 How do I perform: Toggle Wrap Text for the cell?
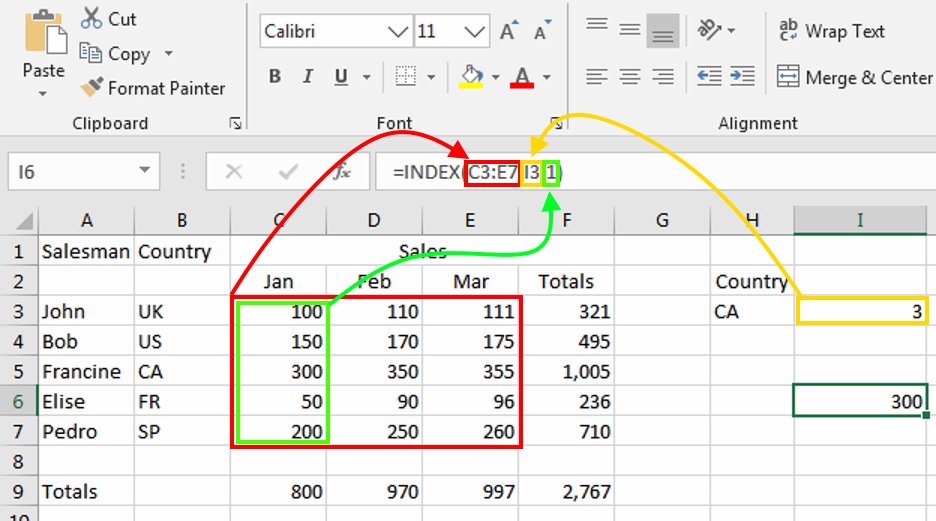tap(831, 31)
